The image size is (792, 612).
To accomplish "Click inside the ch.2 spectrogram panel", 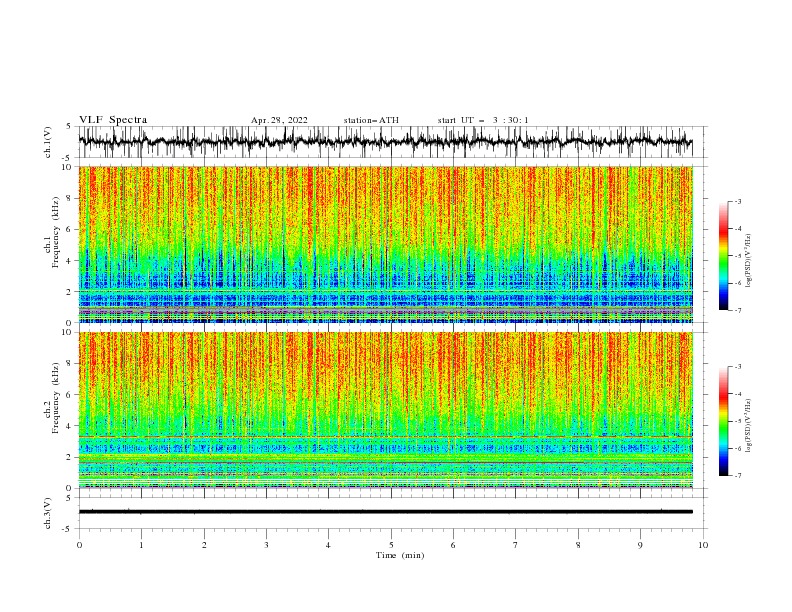I will [385, 410].
